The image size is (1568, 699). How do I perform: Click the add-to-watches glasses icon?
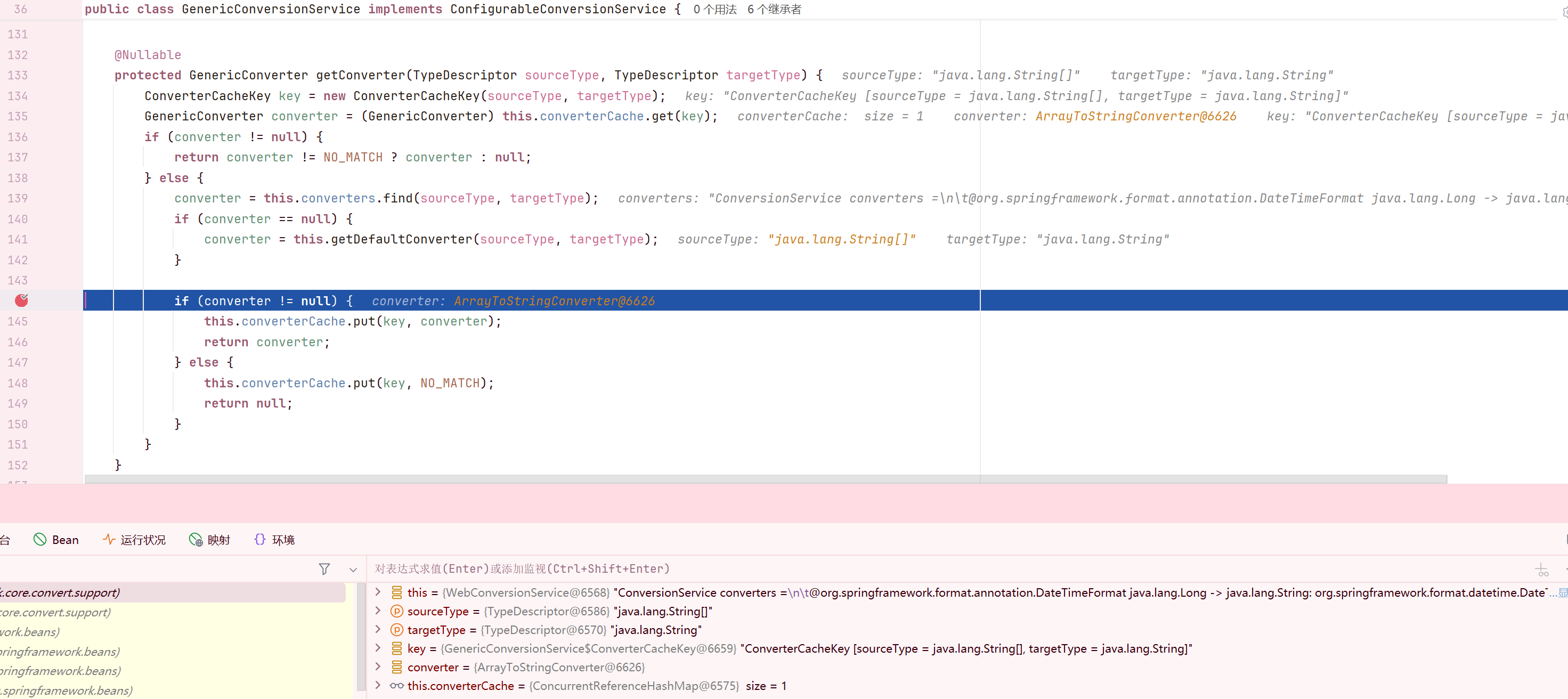pos(1541,570)
